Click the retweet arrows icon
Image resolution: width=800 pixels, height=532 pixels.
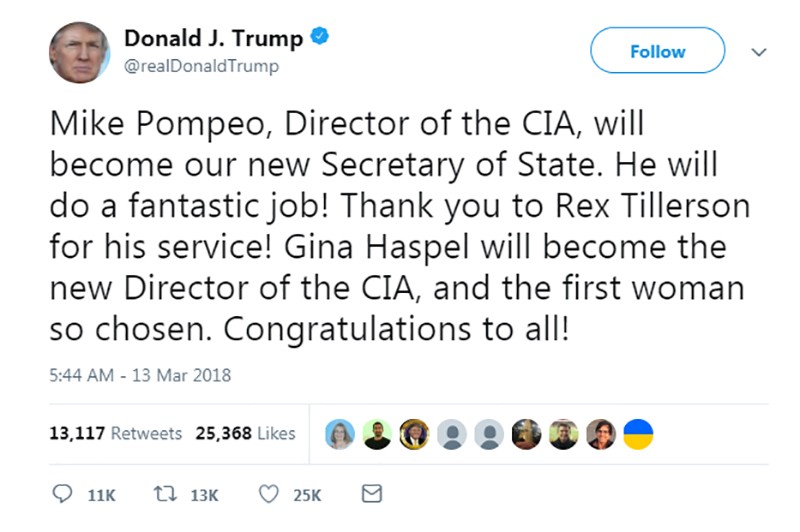point(165,494)
